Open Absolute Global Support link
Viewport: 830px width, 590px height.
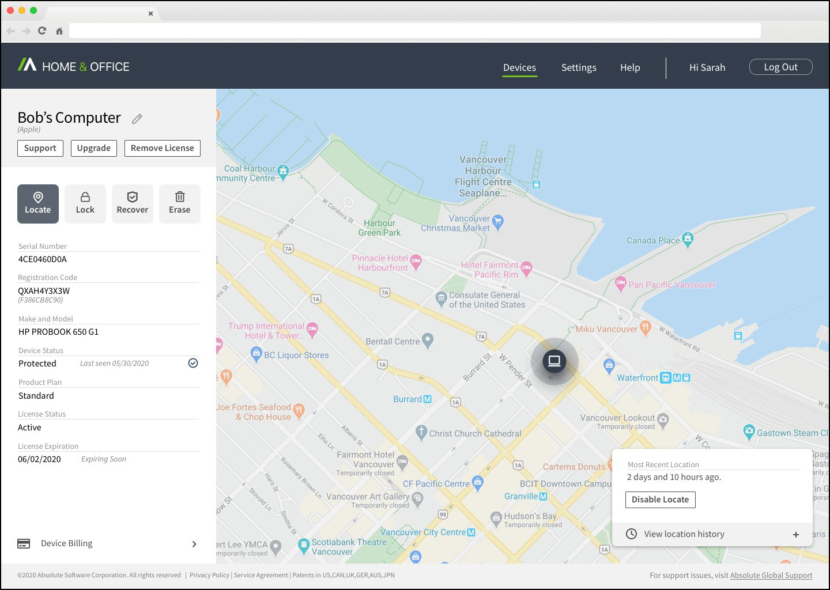[x=771, y=575]
